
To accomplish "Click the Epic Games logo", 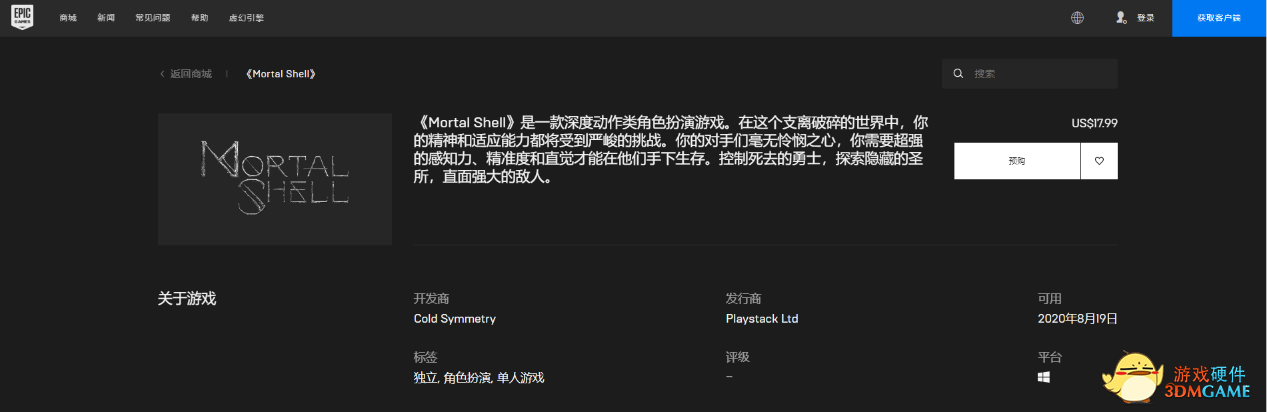I will pyautogui.click(x=22, y=18).
